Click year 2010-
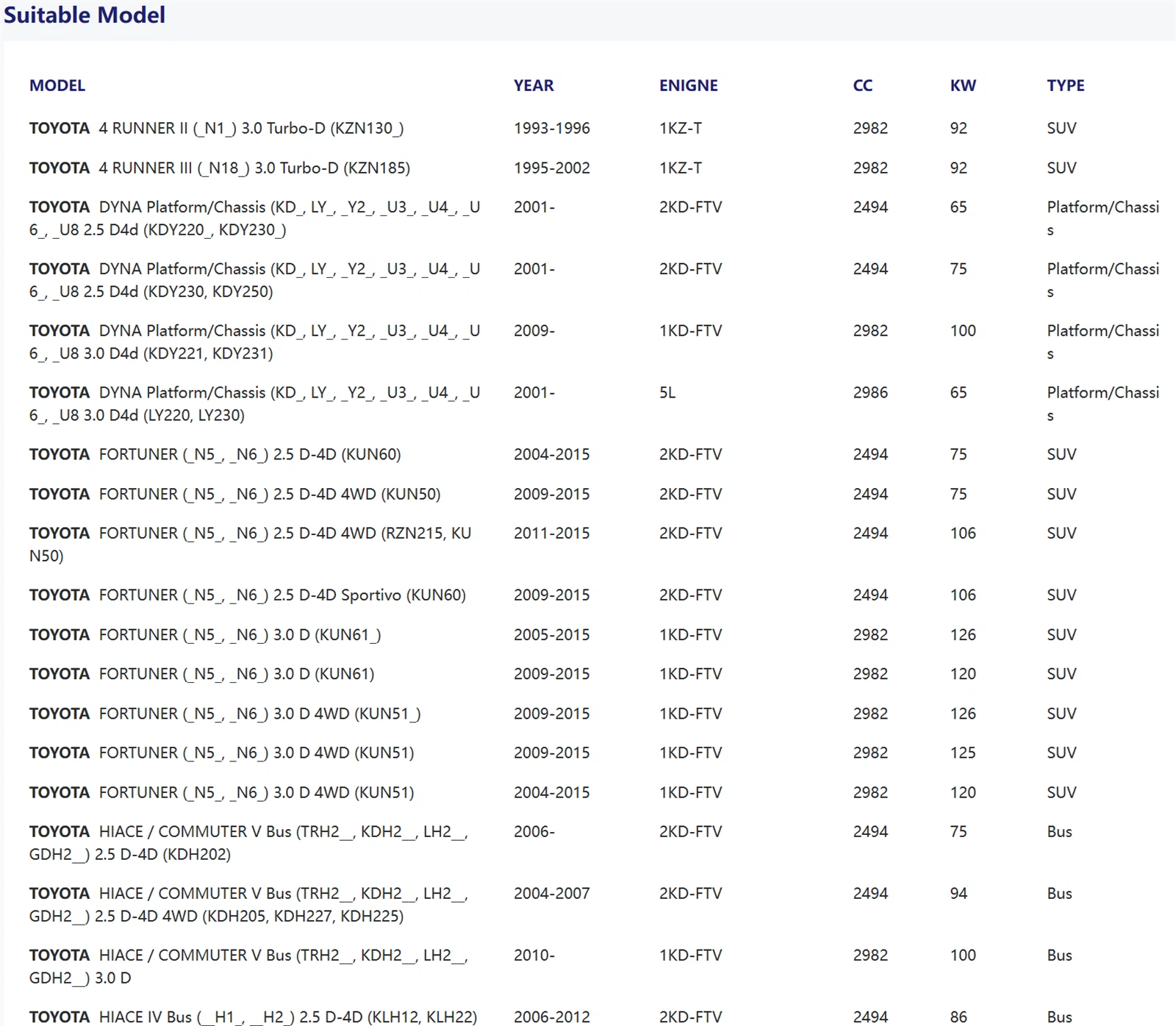This screenshot has width=1176, height=1026. 534,955
